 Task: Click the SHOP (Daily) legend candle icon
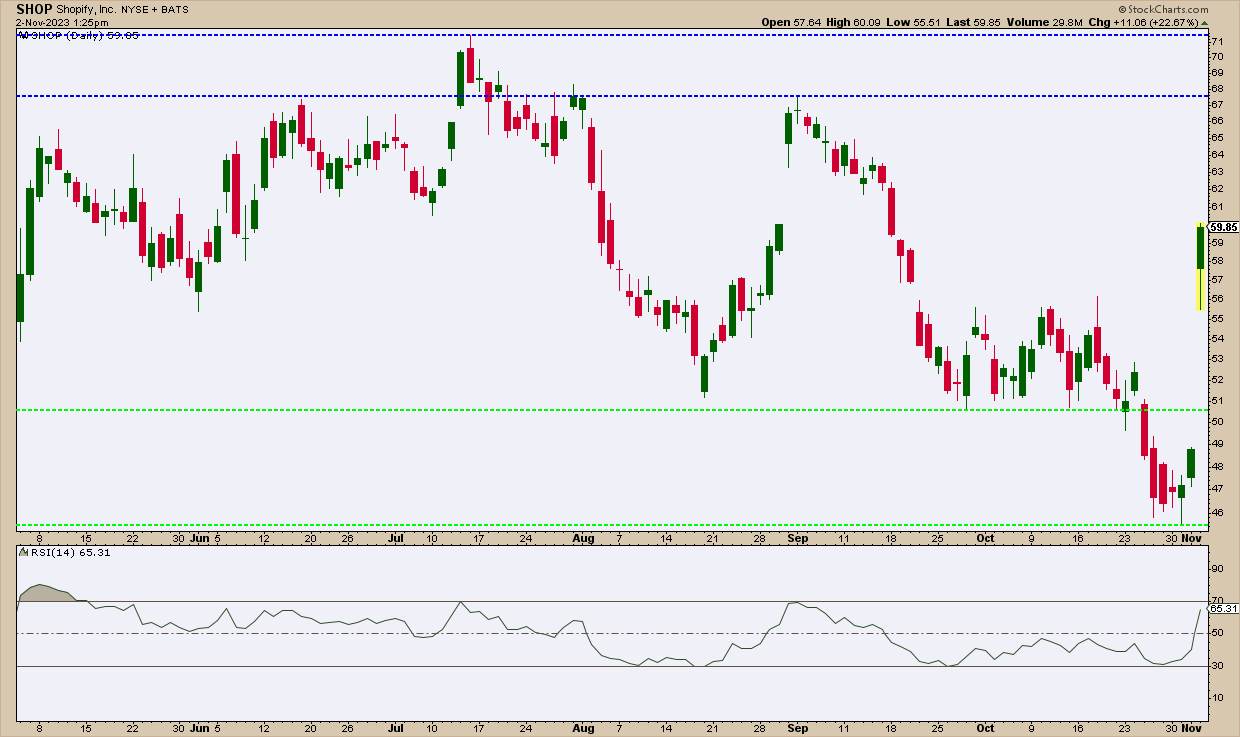(22, 35)
